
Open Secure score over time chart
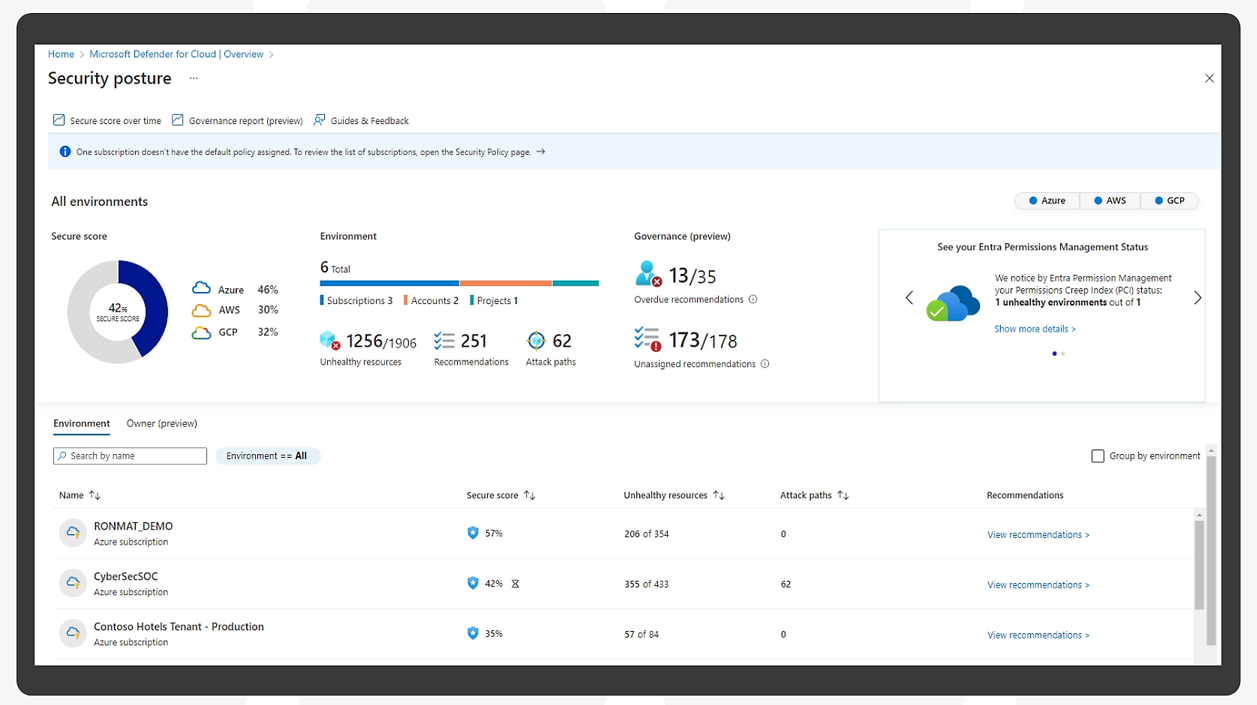click(x=107, y=121)
